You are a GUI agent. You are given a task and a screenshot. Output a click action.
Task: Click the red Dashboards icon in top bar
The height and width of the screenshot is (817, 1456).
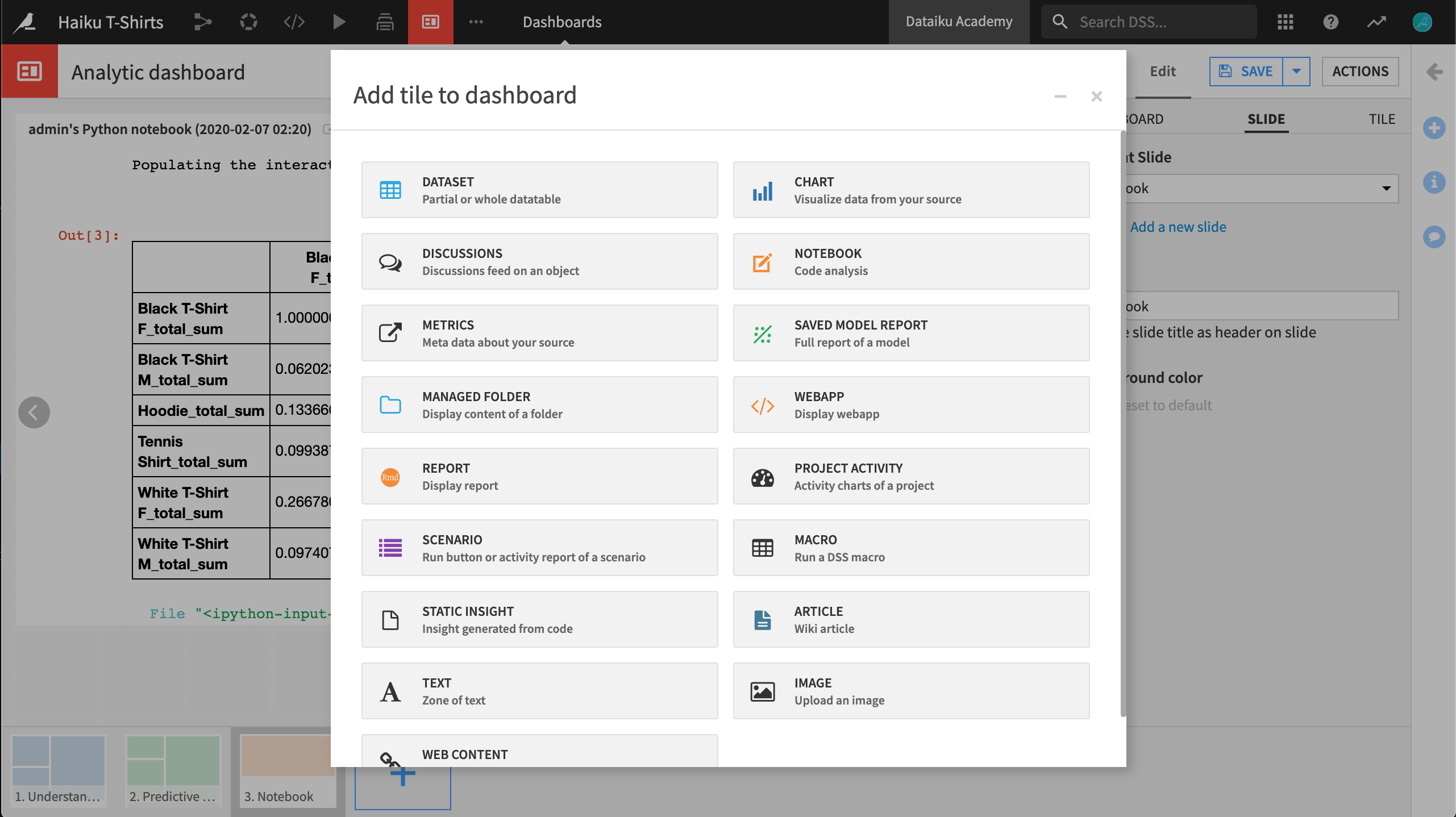430,22
